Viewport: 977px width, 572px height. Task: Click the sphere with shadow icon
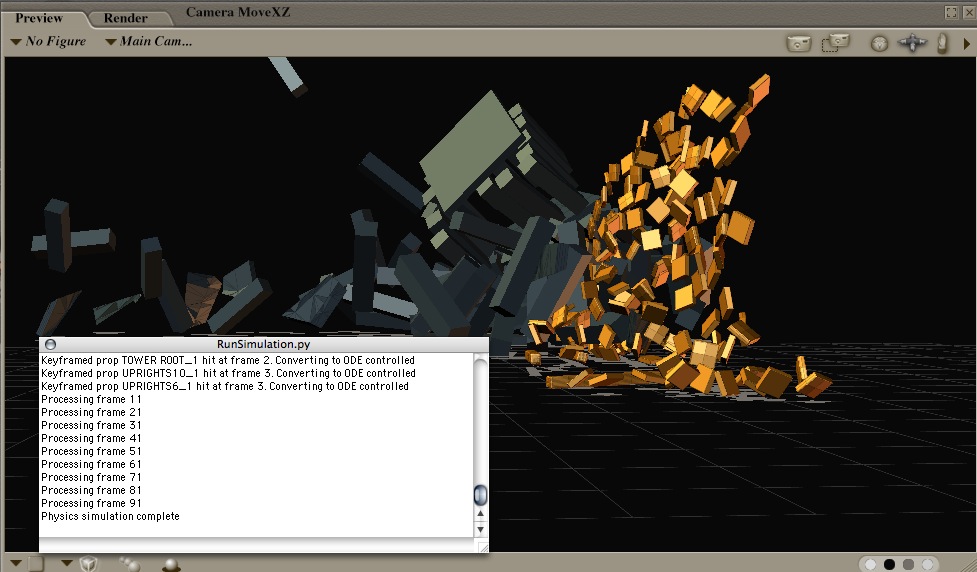point(171,564)
